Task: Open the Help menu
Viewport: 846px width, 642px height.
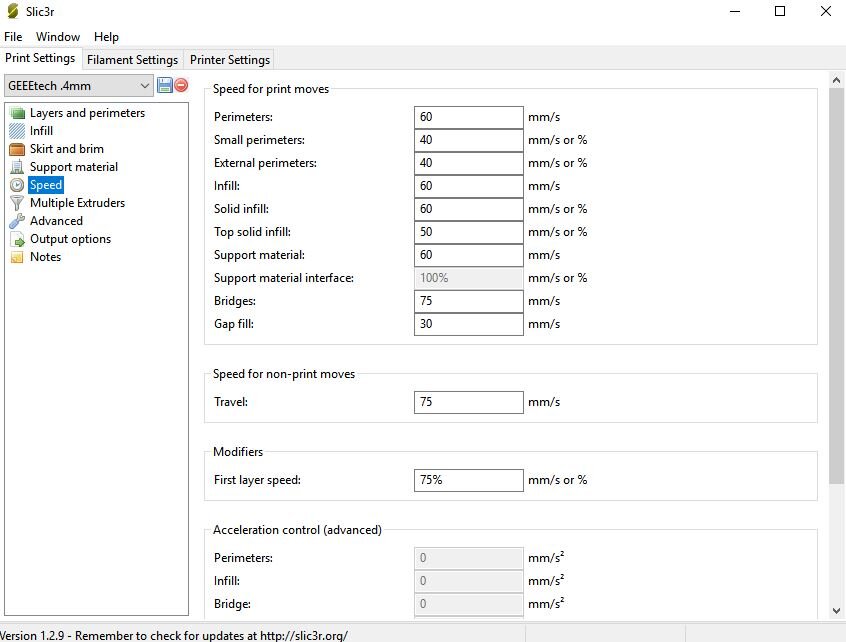Action: [x=106, y=37]
